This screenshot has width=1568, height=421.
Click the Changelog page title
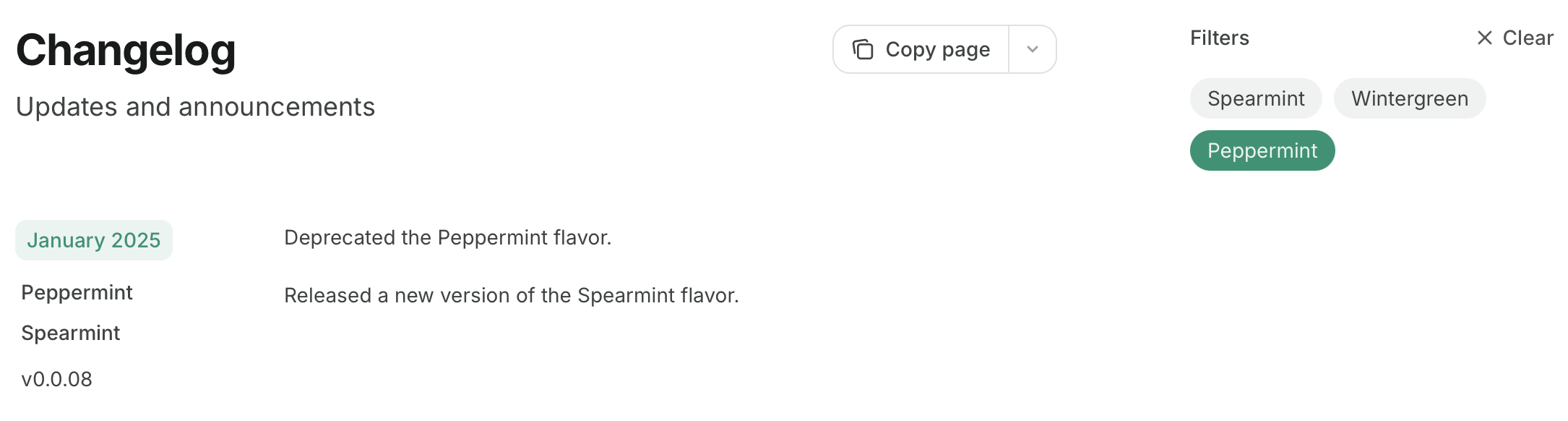[x=126, y=49]
